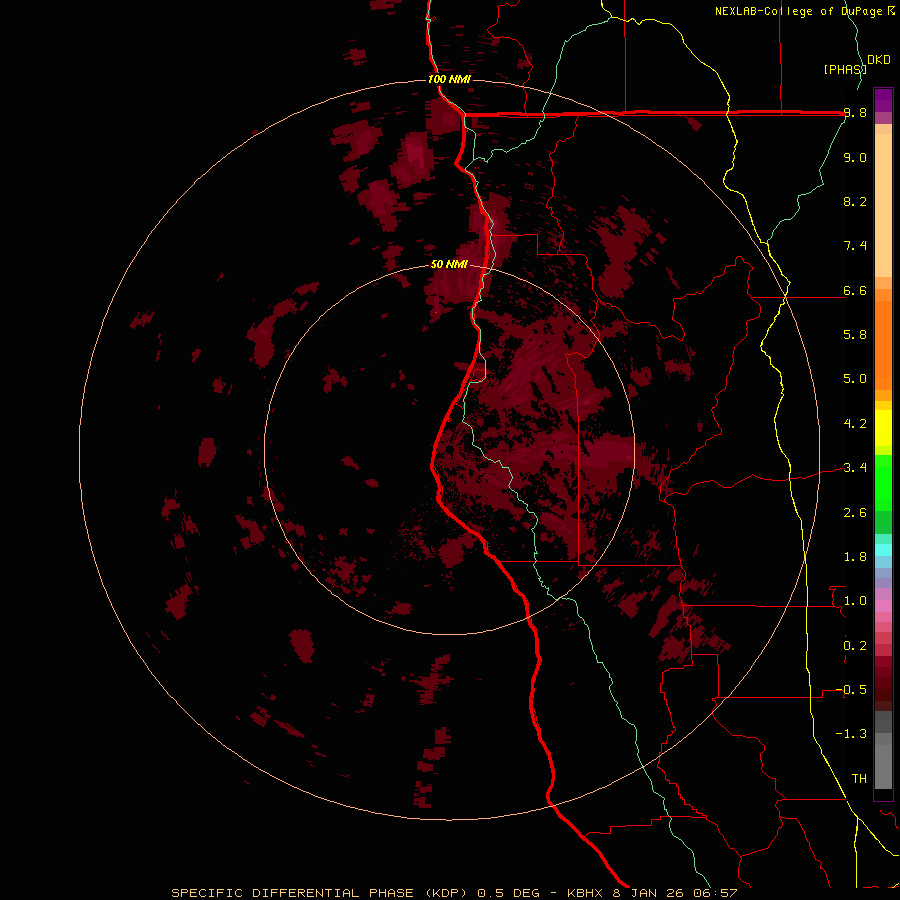Image resolution: width=900 pixels, height=900 pixels.
Task: Click the 0.2 legend value
Action: 855,646
